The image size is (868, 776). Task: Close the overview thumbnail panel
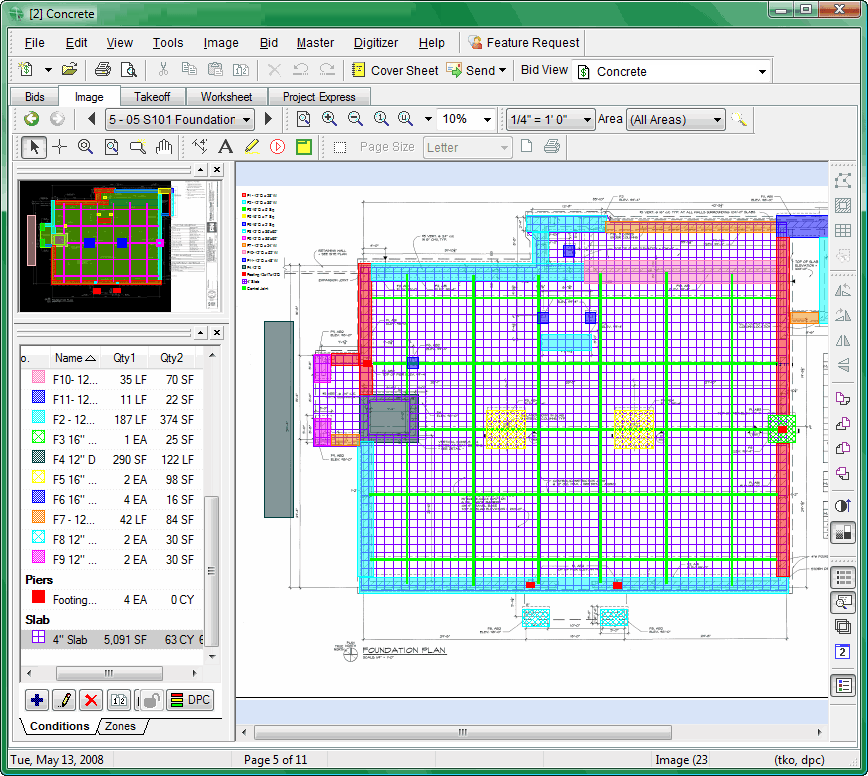tap(217, 169)
